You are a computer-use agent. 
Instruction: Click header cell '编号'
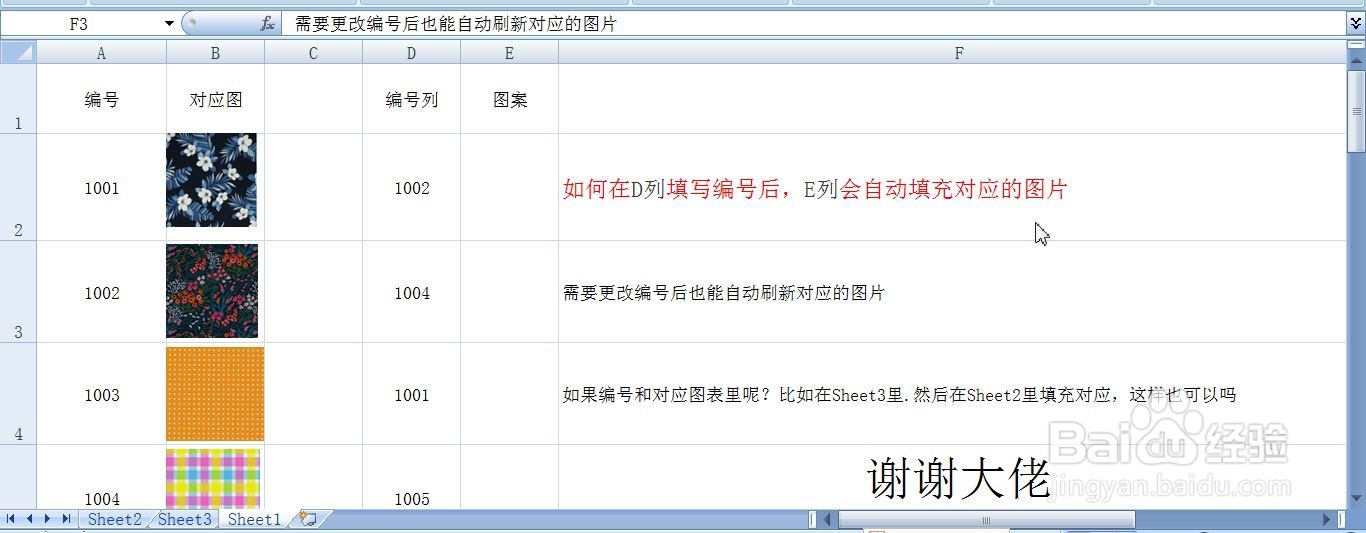(x=101, y=99)
